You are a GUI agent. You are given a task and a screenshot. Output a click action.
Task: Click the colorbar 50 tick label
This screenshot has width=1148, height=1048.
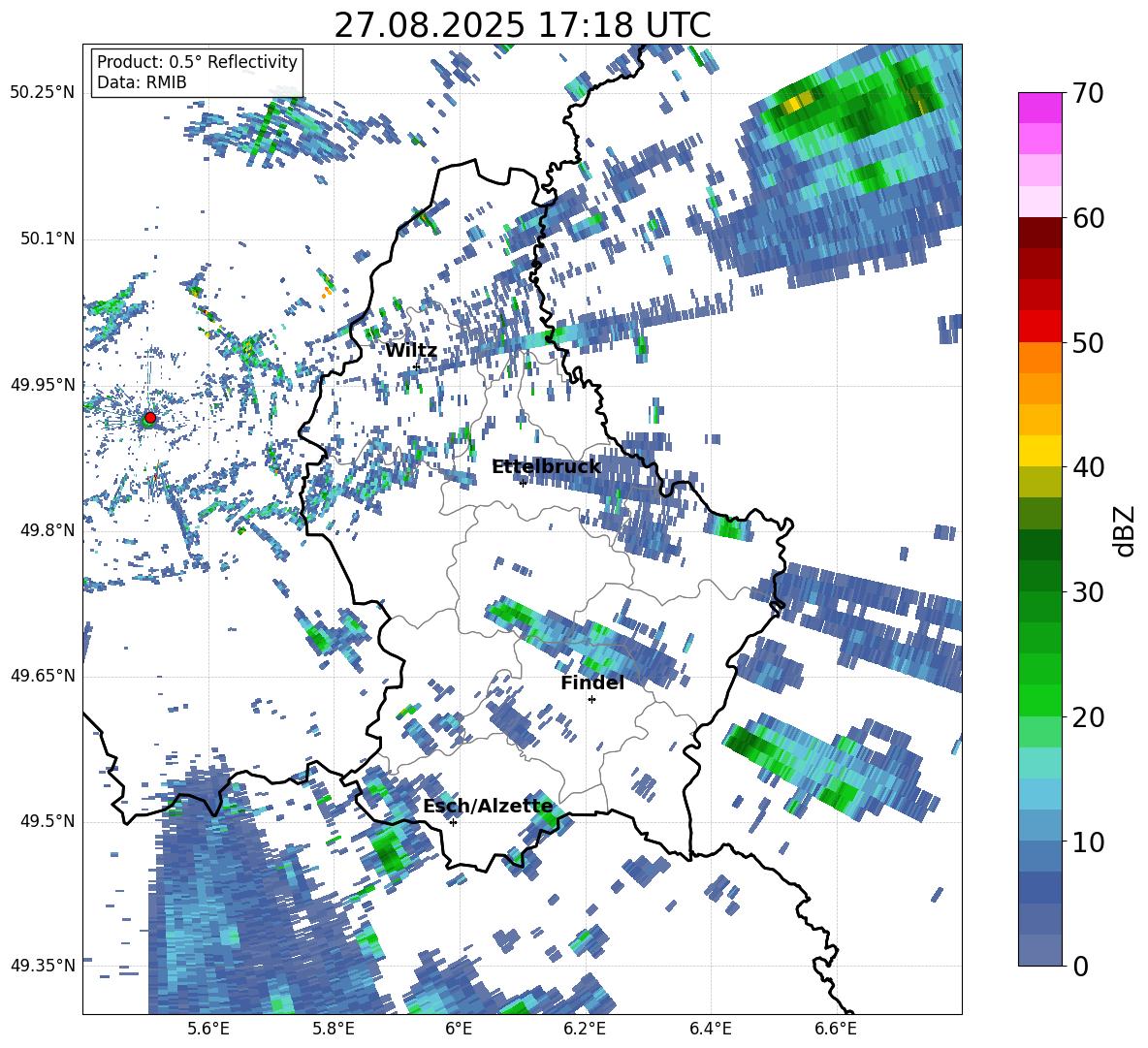[x=1088, y=342]
